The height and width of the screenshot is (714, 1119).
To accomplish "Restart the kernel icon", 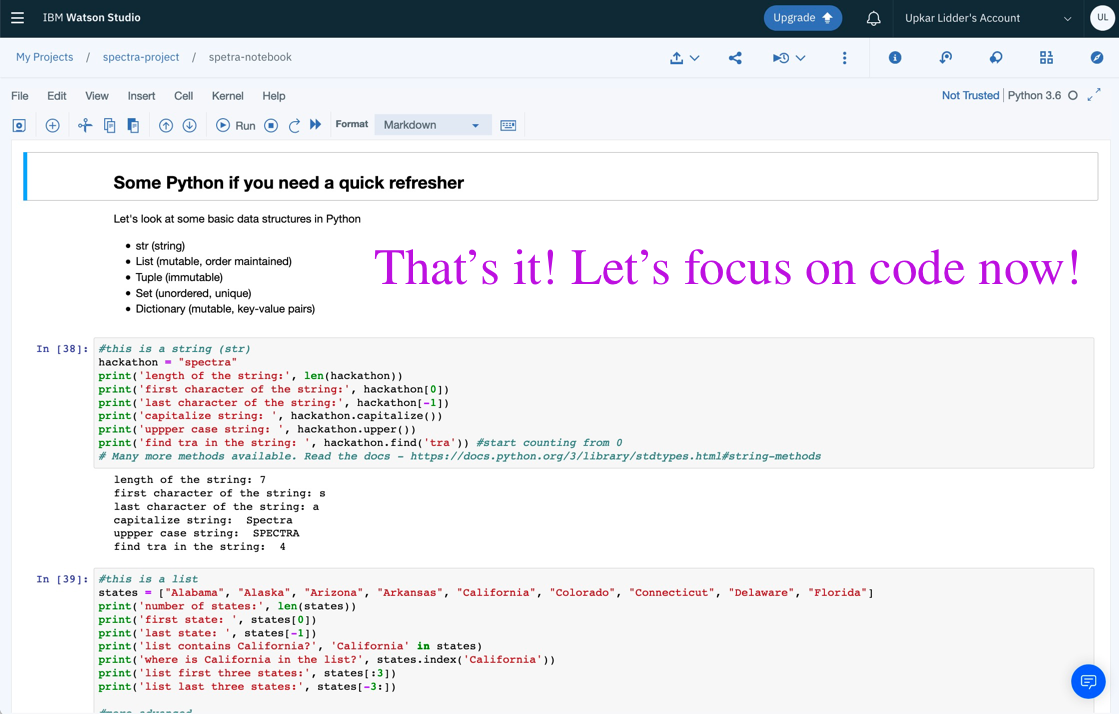I will click(x=294, y=126).
